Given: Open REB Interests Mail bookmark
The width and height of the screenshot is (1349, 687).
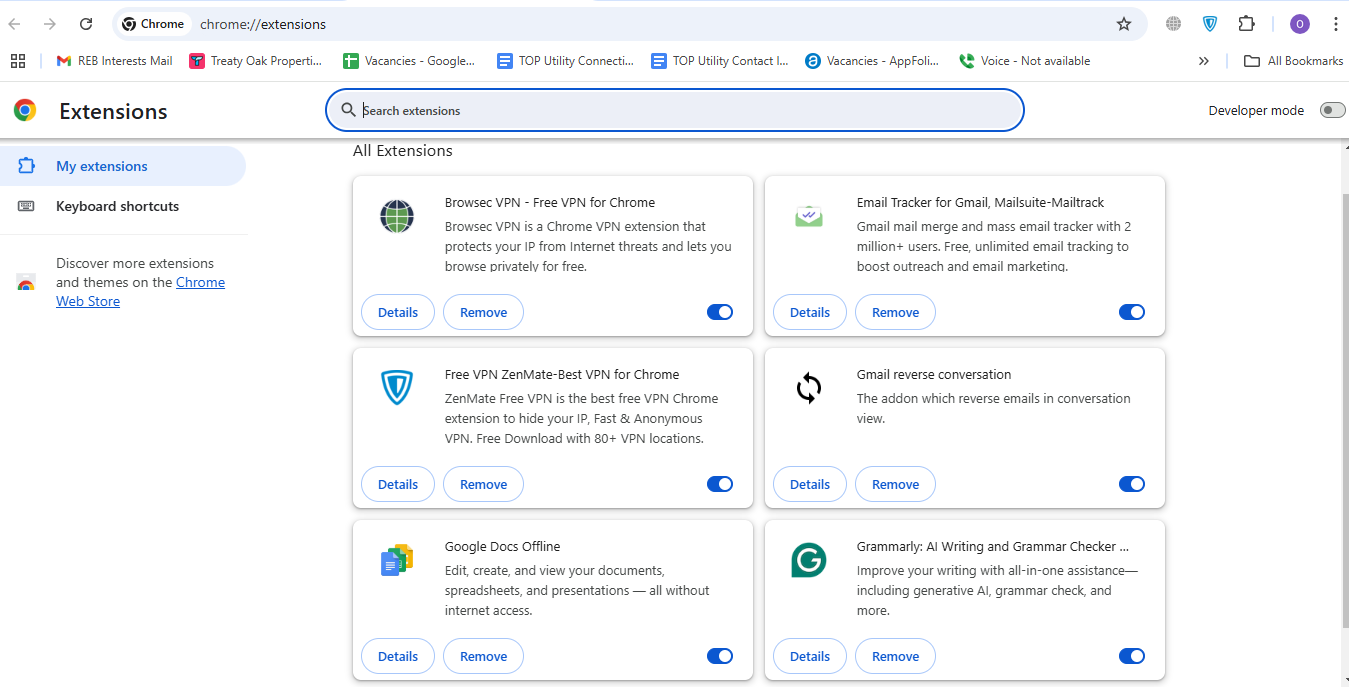Looking at the screenshot, I should tap(114, 61).
